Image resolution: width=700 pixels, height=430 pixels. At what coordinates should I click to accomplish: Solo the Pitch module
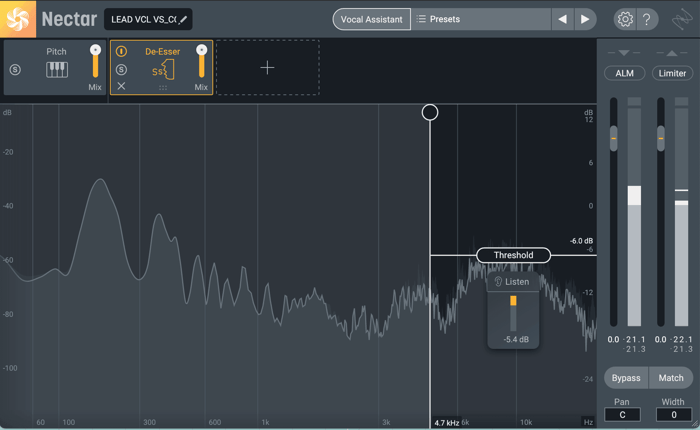click(x=15, y=70)
